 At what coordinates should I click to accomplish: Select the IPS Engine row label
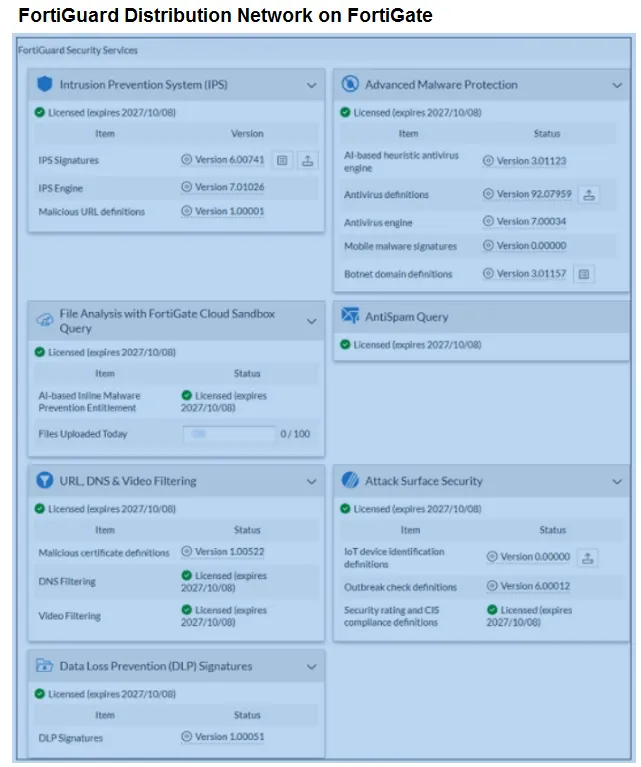tap(61, 188)
